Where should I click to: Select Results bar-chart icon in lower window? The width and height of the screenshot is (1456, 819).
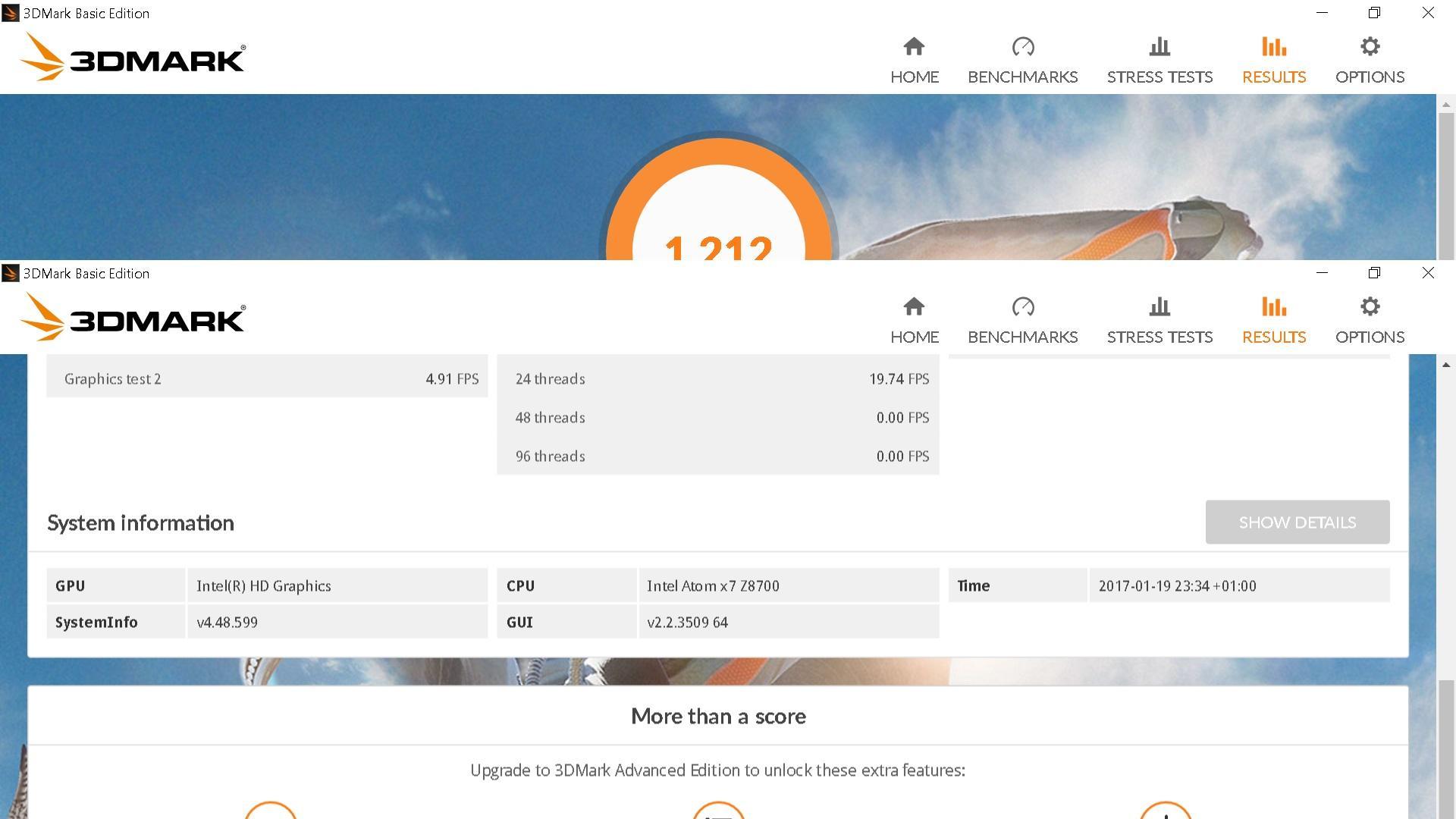pos(1273,307)
